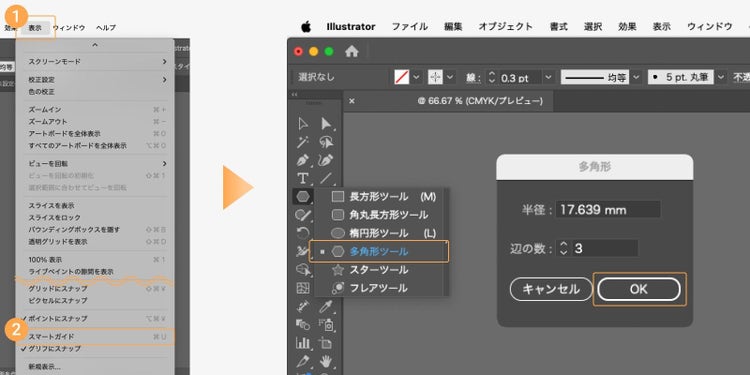Screen dimensions: 750x375
Task: Click the Home icon in Illustrator window
Action: click(352, 52)
